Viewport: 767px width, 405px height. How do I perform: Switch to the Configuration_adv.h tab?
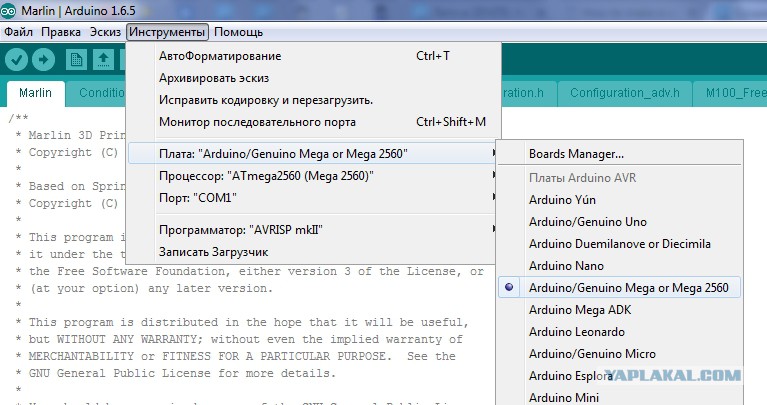[x=625, y=93]
